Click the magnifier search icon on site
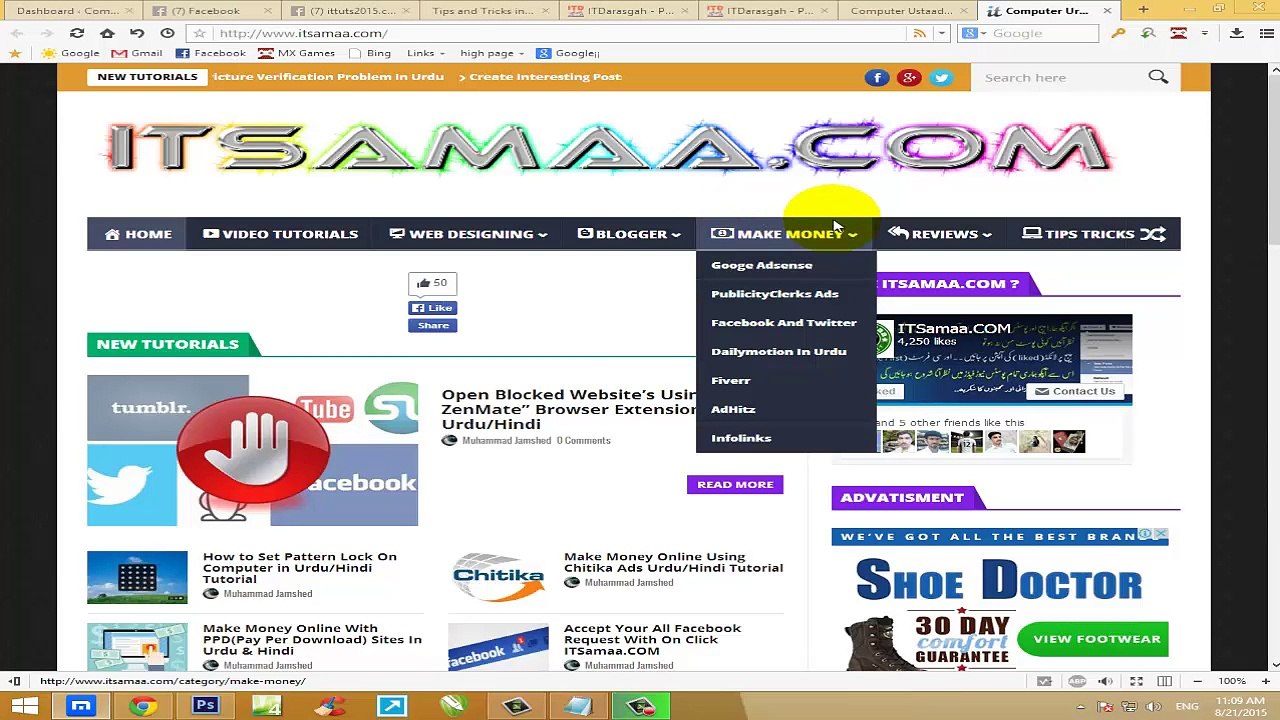1280x720 pixels. pos(1158,77)
